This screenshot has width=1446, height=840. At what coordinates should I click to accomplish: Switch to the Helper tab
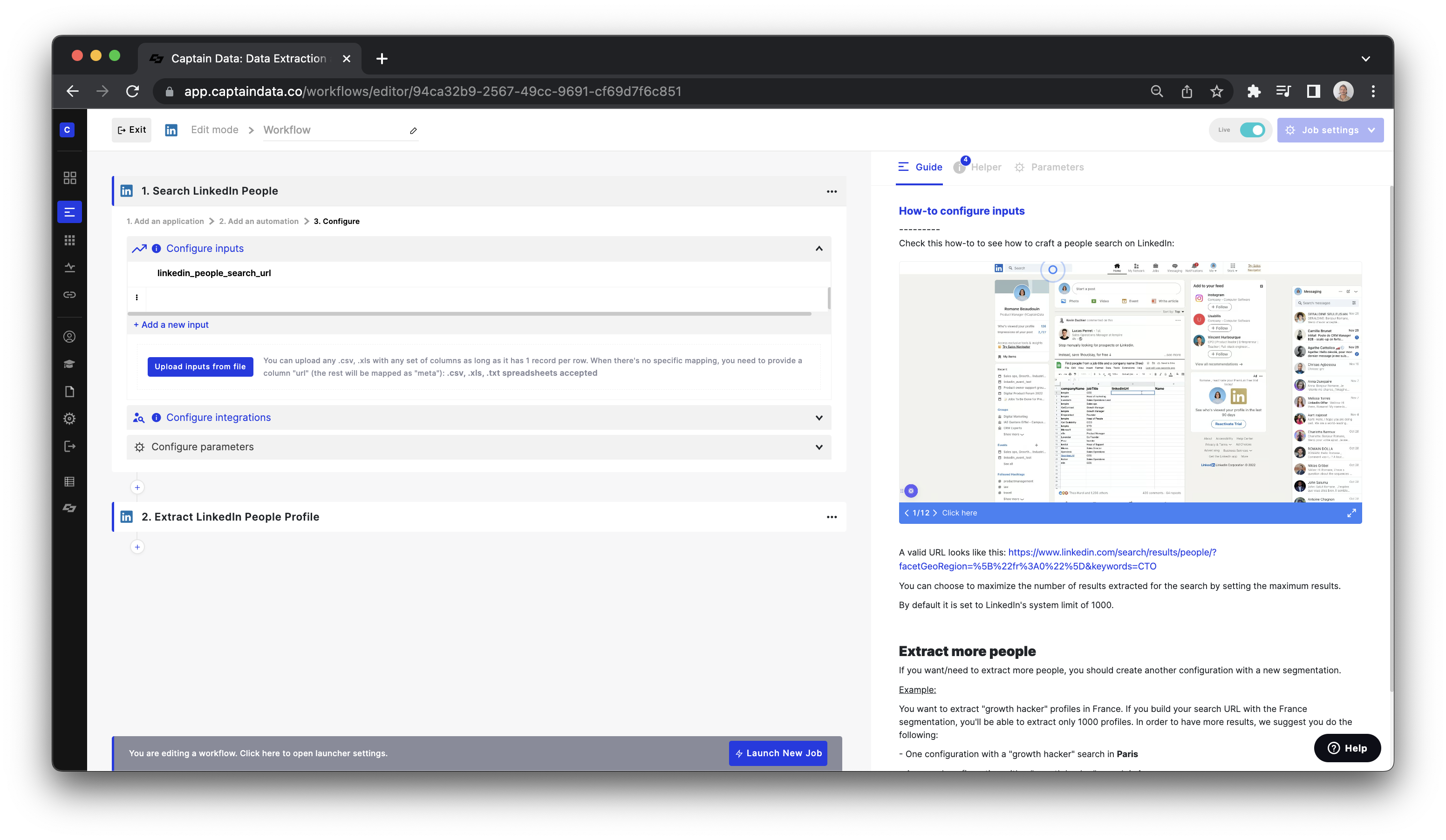[978, 168]
